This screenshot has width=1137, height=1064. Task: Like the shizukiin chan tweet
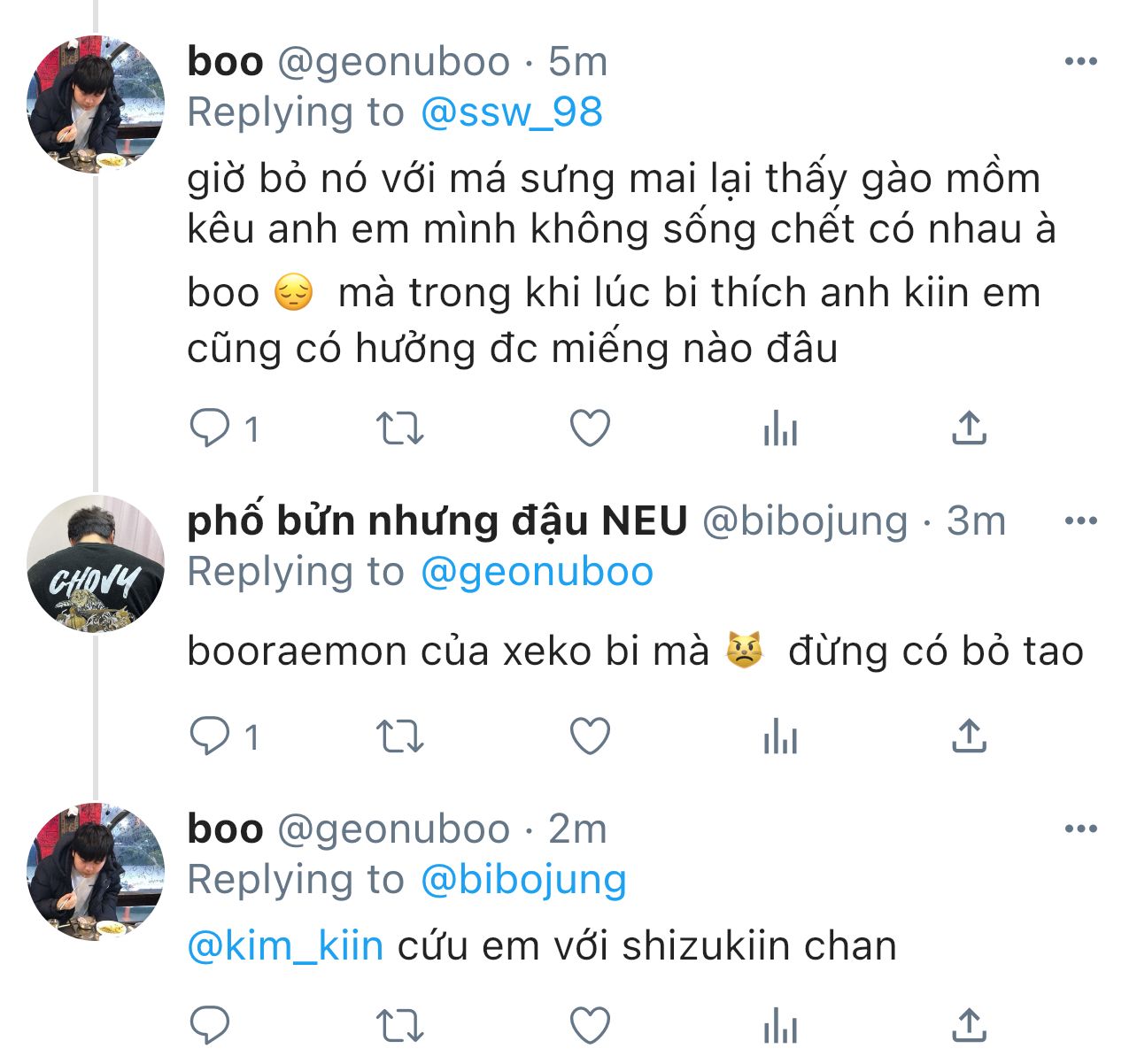(x=590, y=1027)
